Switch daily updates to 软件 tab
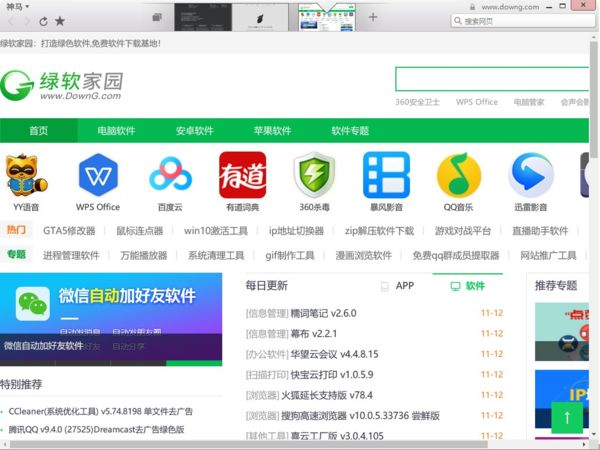600x450 pixels. [x=468, y=286]
